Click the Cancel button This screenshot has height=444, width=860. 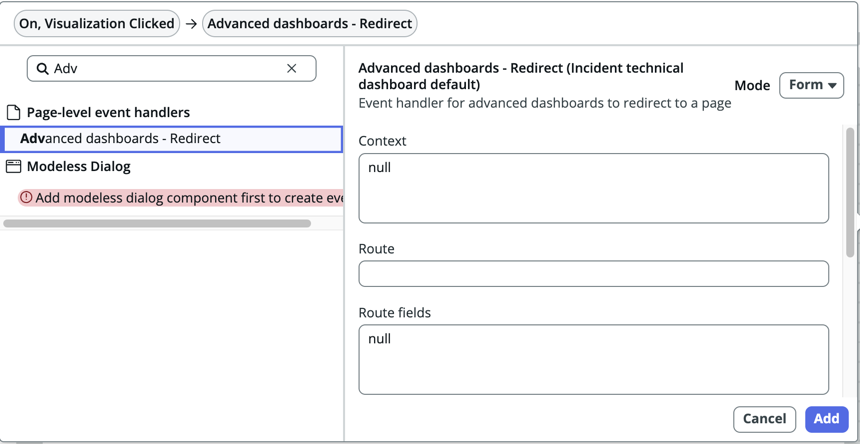tap(764, 419)
